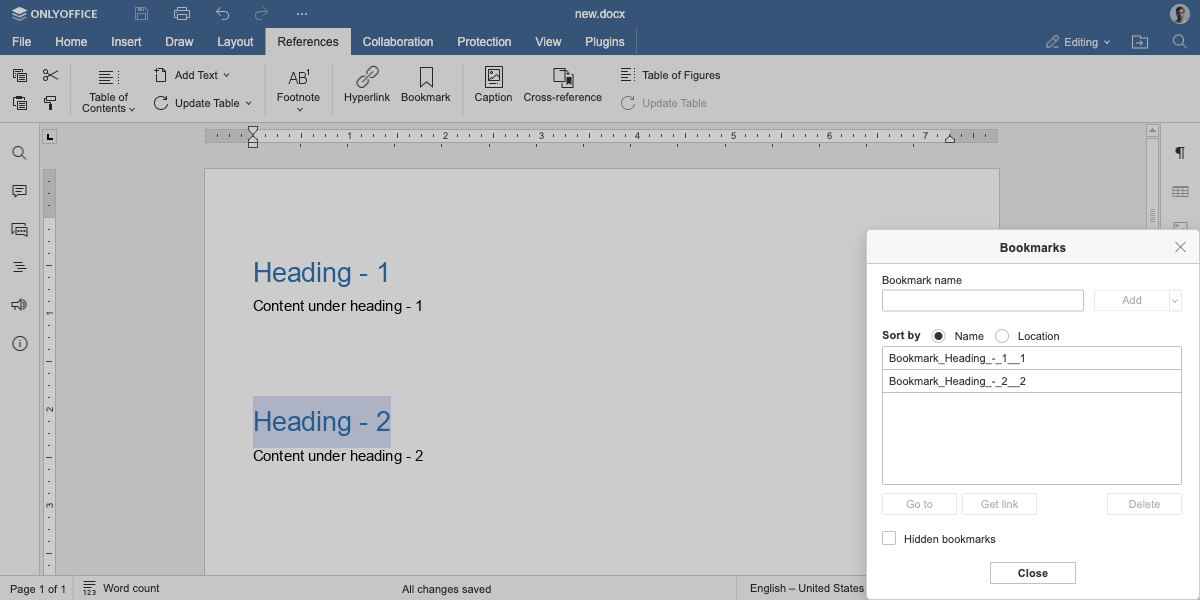The width and height of the screenshot is (1200, 600).
Task: Open the Bookmark tool in ribbon
Action: click(426, 85)
